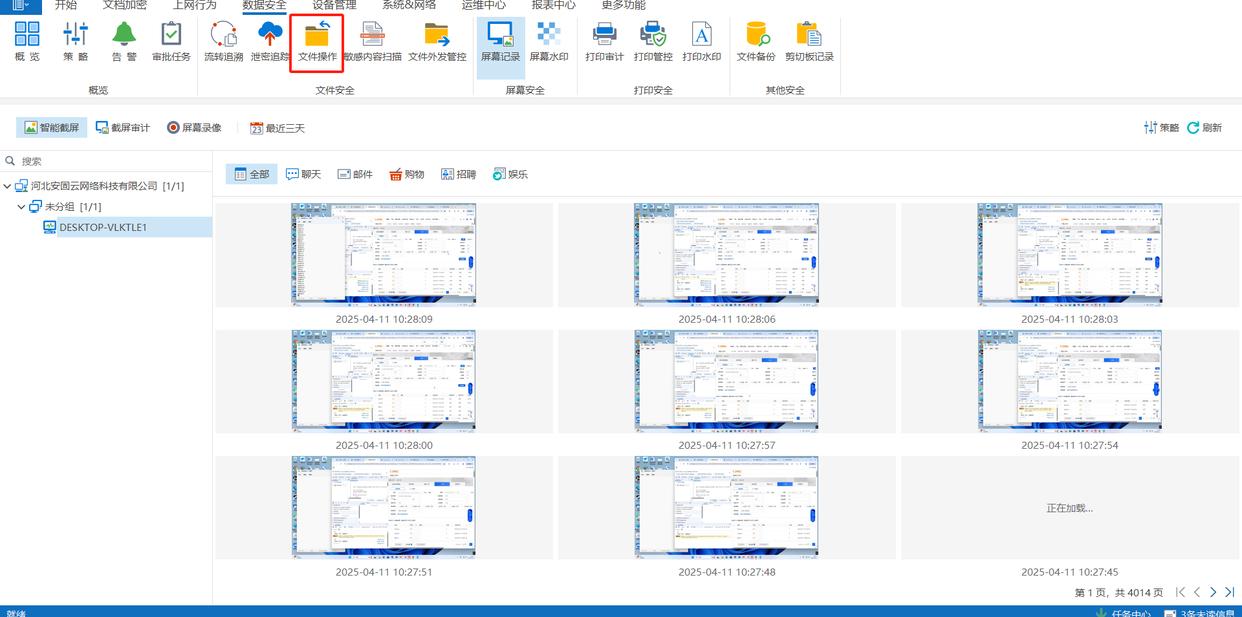This screenshot has width=1242, height=617.
Task: Switch to the 设备管理 ribbon tab
Action: [334, 5]
